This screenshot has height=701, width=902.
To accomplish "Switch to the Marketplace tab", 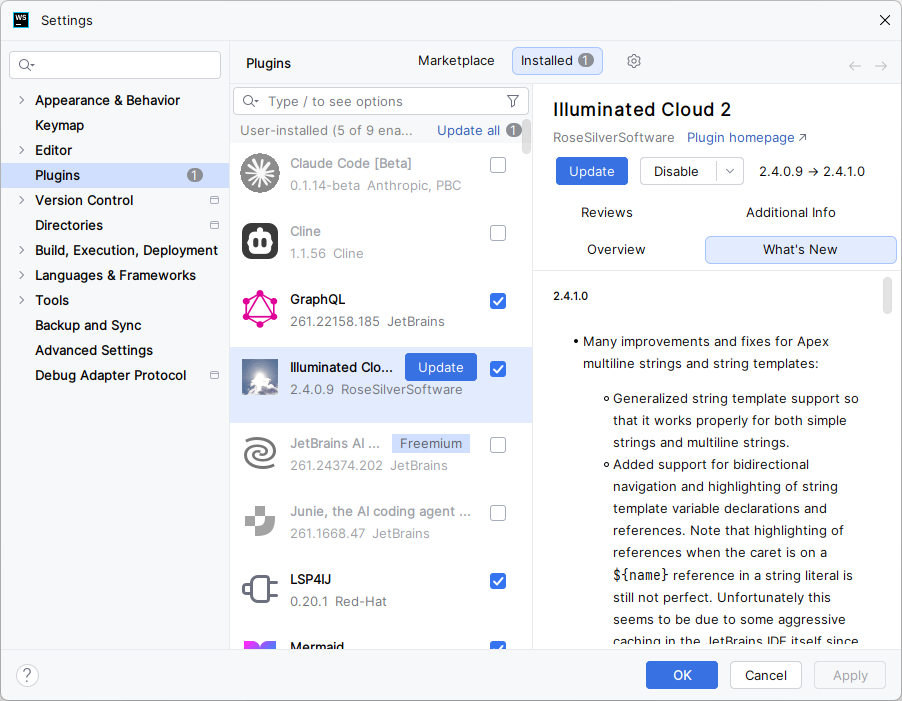I will pos(456,61).
